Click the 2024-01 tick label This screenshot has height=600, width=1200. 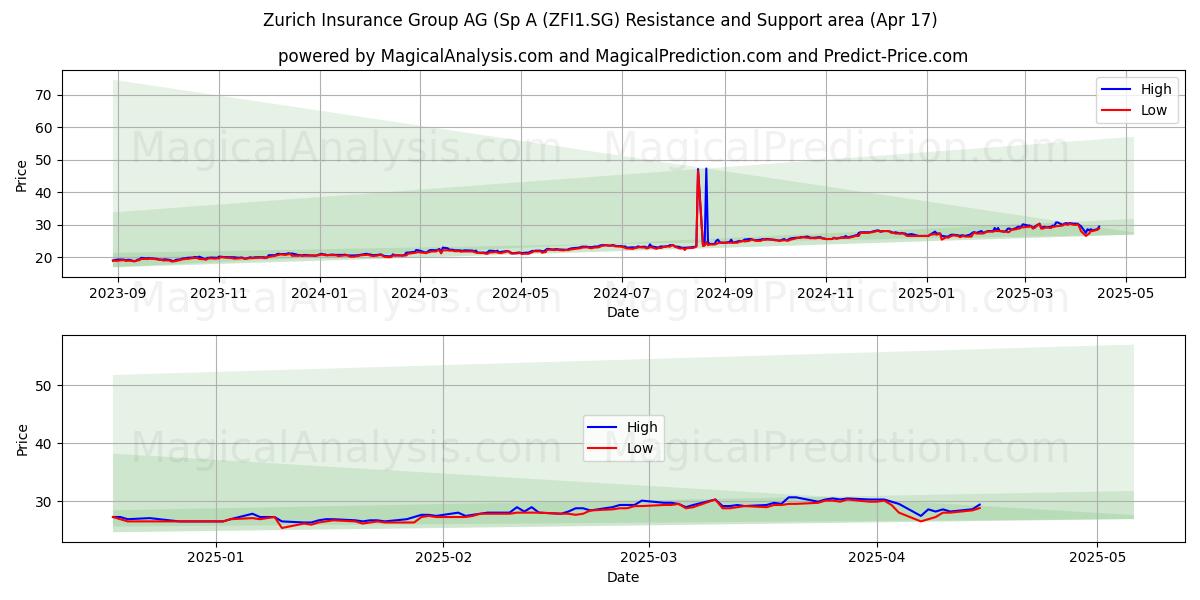pyautogui.click(x=319, y=293)
